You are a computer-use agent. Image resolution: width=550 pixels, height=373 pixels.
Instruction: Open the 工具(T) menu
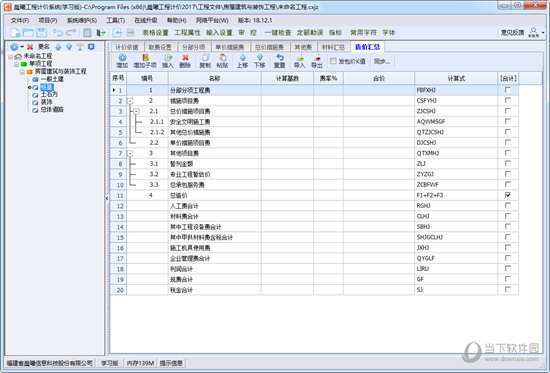[x=116, y=20]
